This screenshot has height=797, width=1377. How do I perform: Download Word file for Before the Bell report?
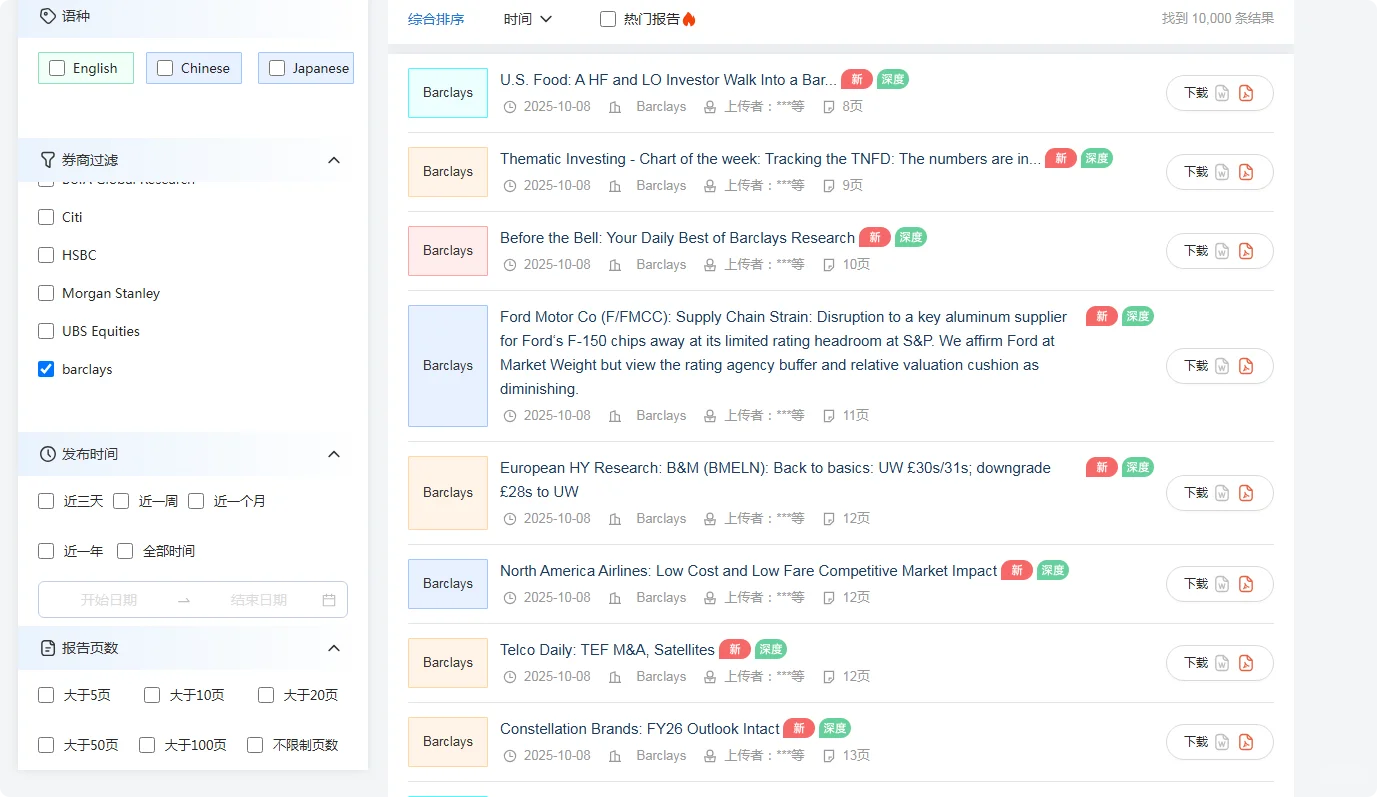(1222, 251)
